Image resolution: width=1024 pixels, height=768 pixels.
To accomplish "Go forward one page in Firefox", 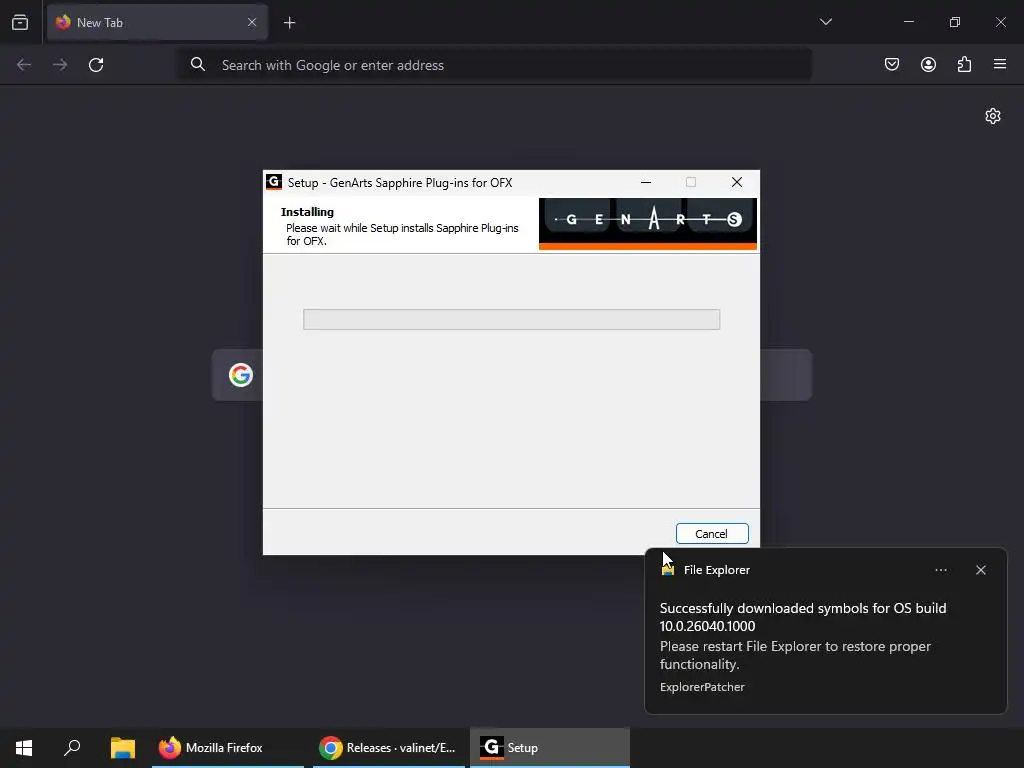I will [60, 65].
